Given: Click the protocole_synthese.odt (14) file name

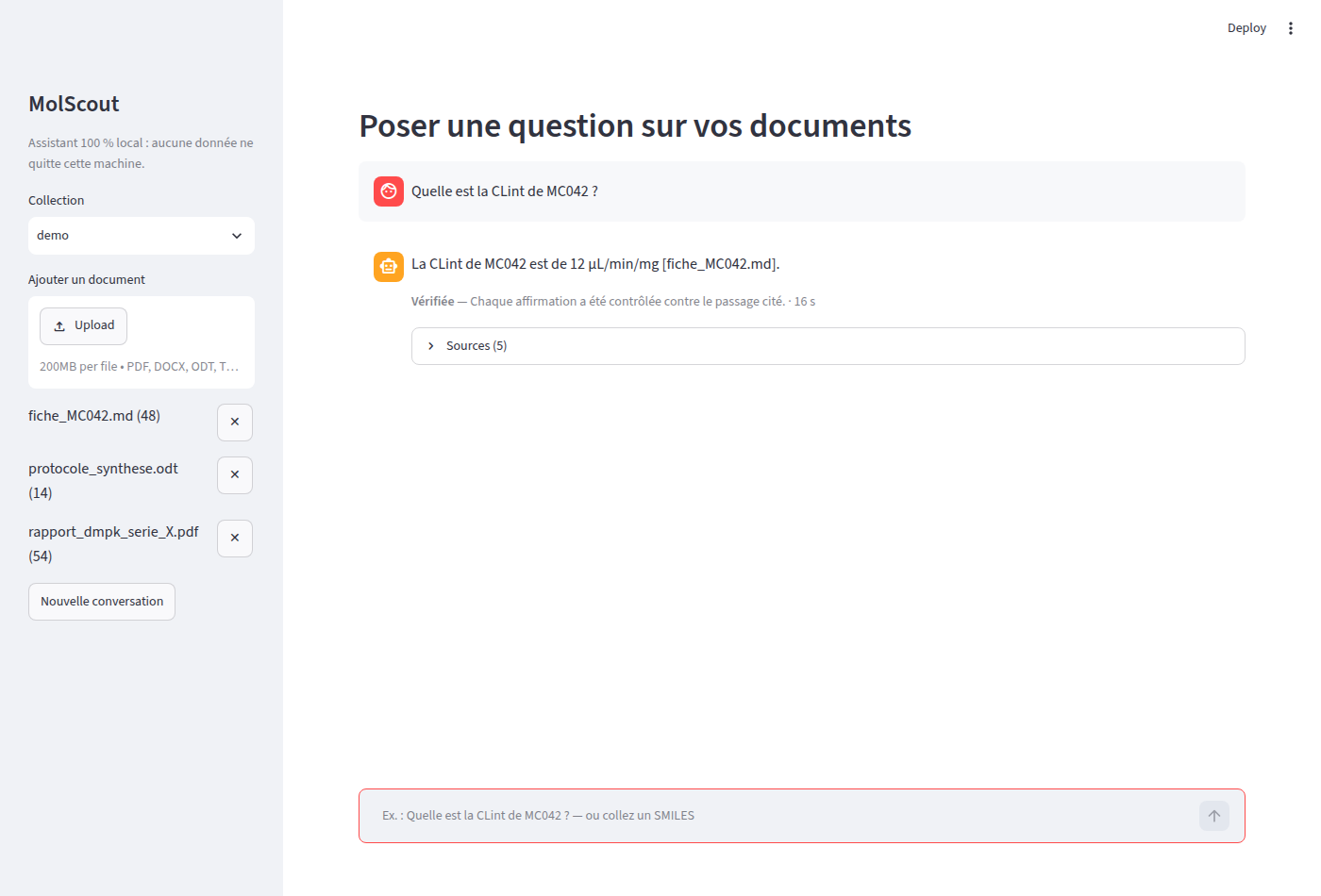Looking at the screenshot, I should (x=104, y=481).
